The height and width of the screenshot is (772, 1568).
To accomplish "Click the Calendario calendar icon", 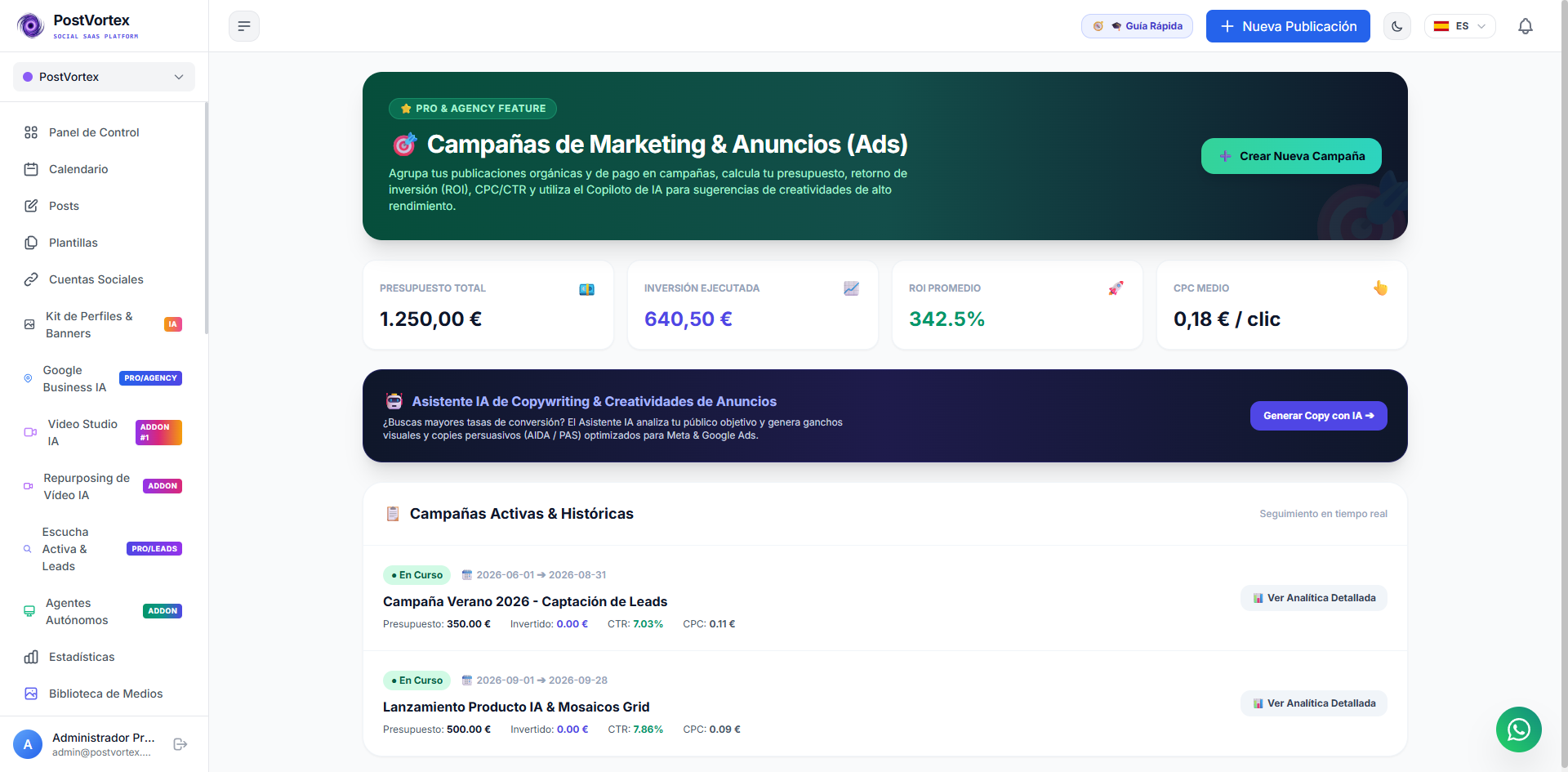I will click(31, 169).
